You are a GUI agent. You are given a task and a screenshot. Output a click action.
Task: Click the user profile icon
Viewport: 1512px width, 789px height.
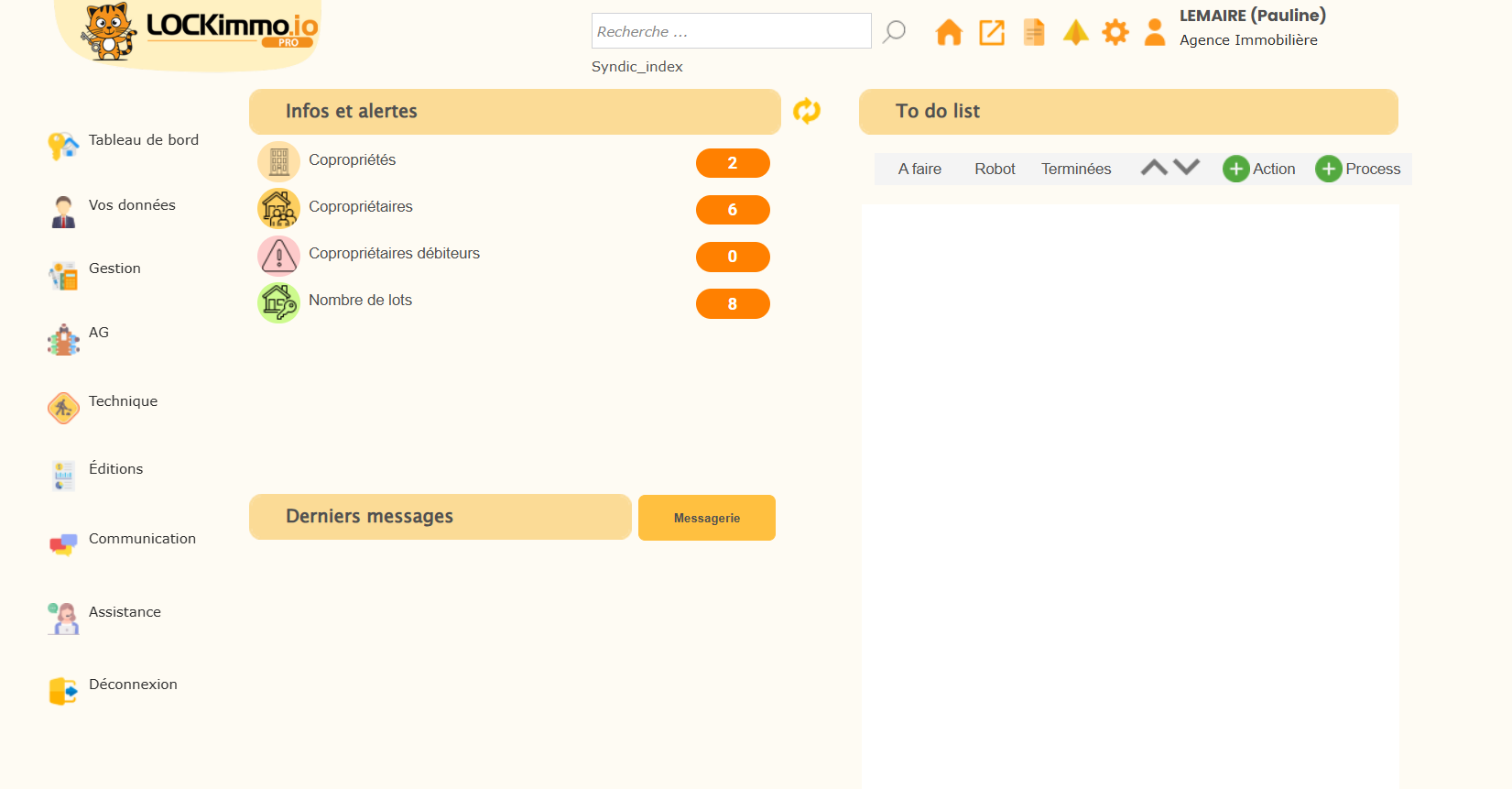[x=1155, y=33]
